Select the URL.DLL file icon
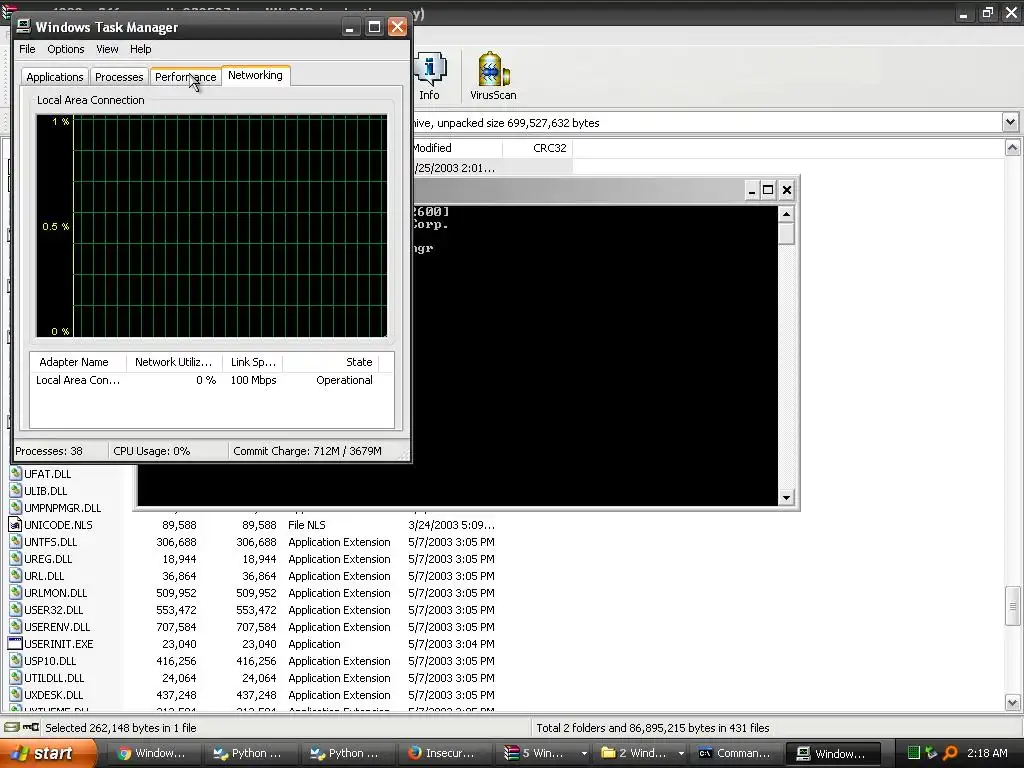 pyautogui.click(x=16, y=575)
